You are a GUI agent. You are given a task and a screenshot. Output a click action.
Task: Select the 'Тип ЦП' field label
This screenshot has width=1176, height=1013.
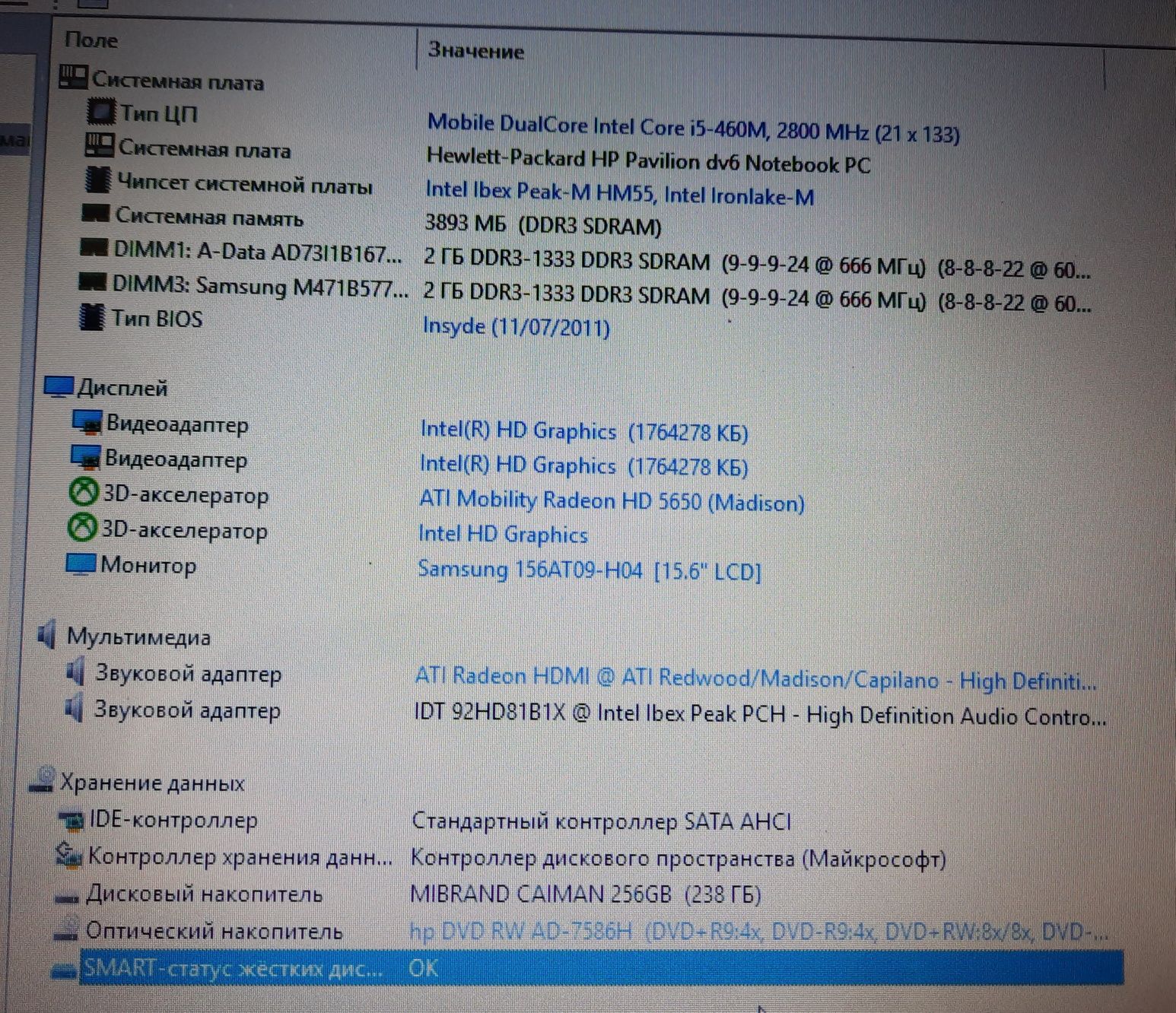160,114
